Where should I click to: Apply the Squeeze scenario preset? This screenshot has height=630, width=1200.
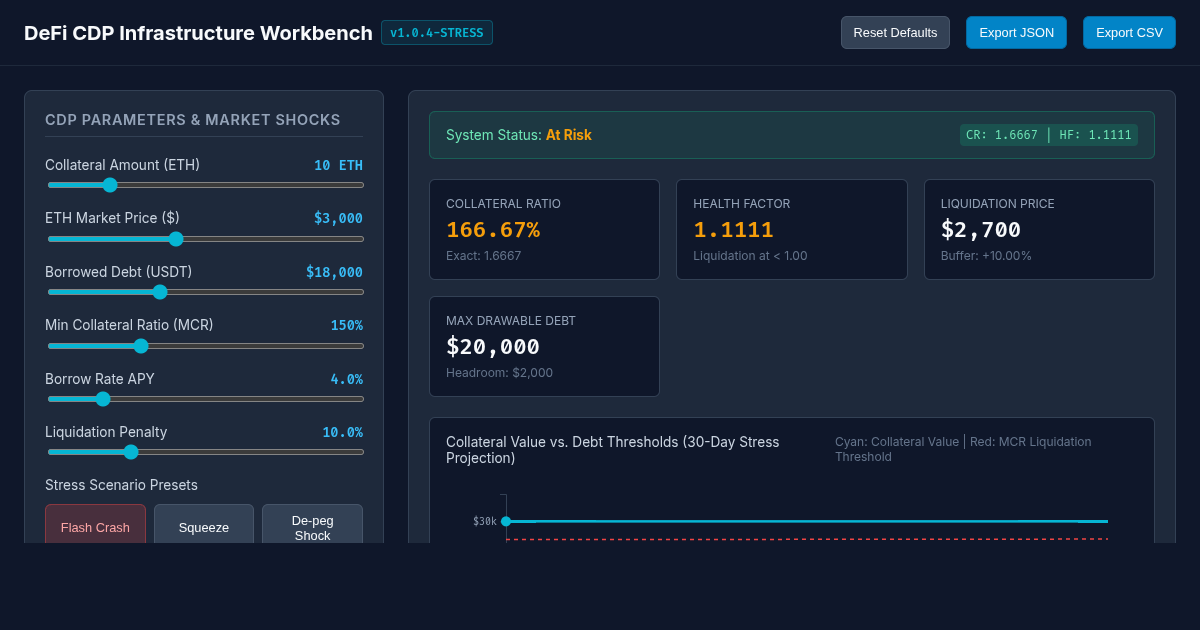pyautogui.click(x=204, y=525)
